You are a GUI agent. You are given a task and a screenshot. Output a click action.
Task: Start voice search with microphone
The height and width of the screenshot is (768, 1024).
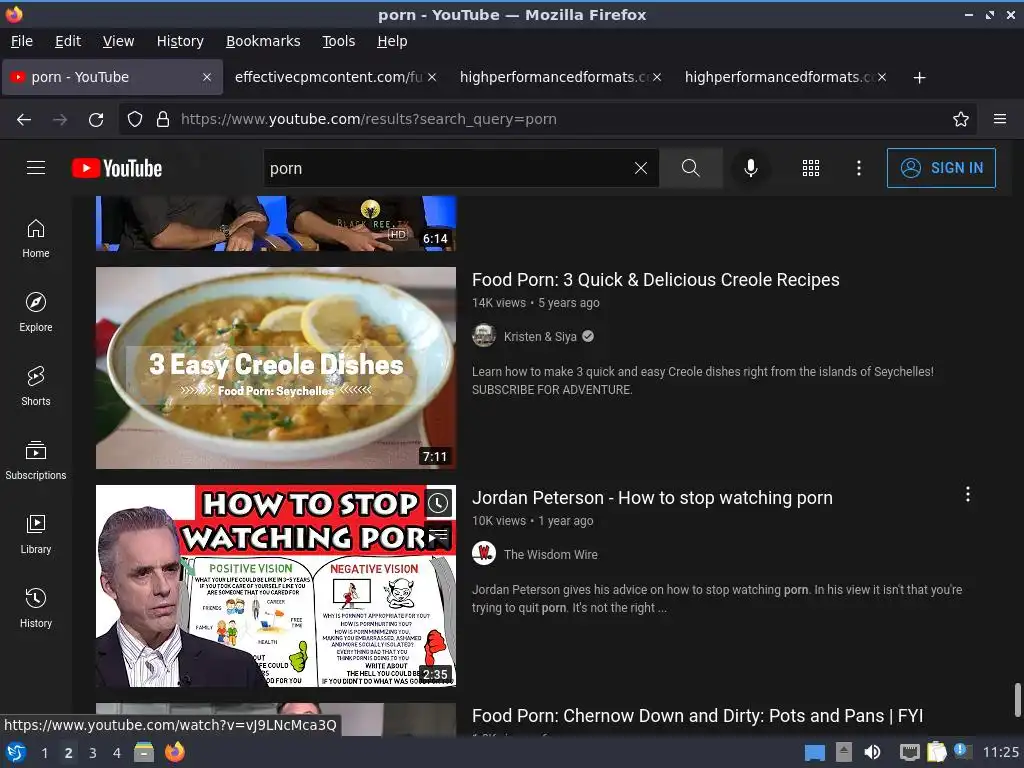[750, 168]
